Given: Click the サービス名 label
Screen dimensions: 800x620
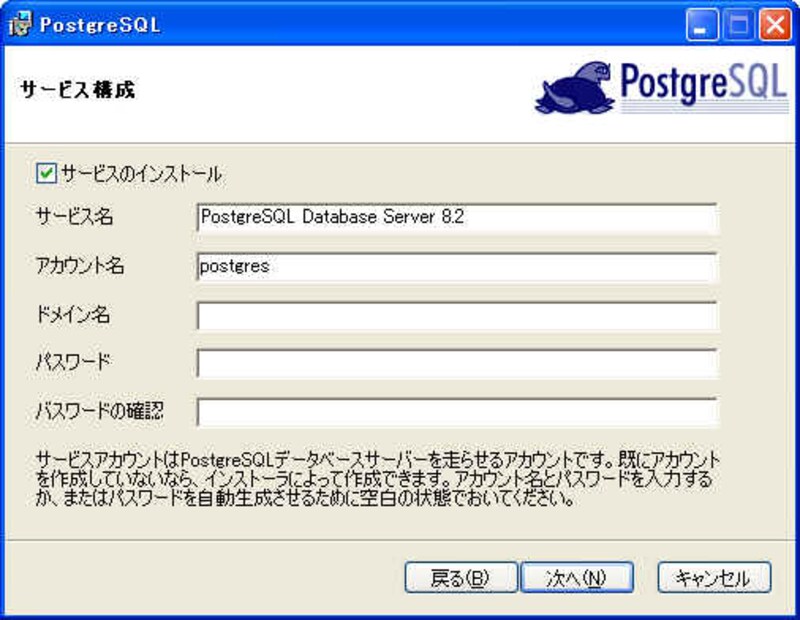Looking at the screenshot, I should 74,217.
